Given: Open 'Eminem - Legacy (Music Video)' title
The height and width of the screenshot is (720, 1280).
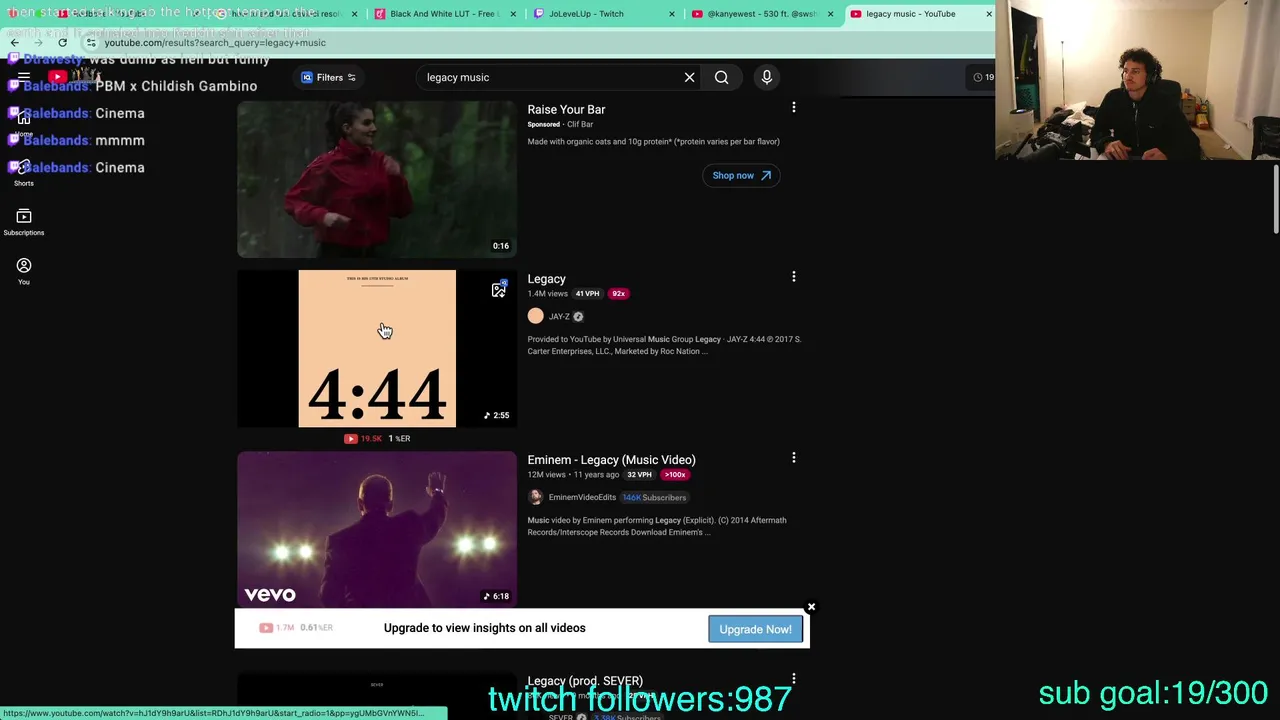Looking at the screenshot, I should [611, 460].
